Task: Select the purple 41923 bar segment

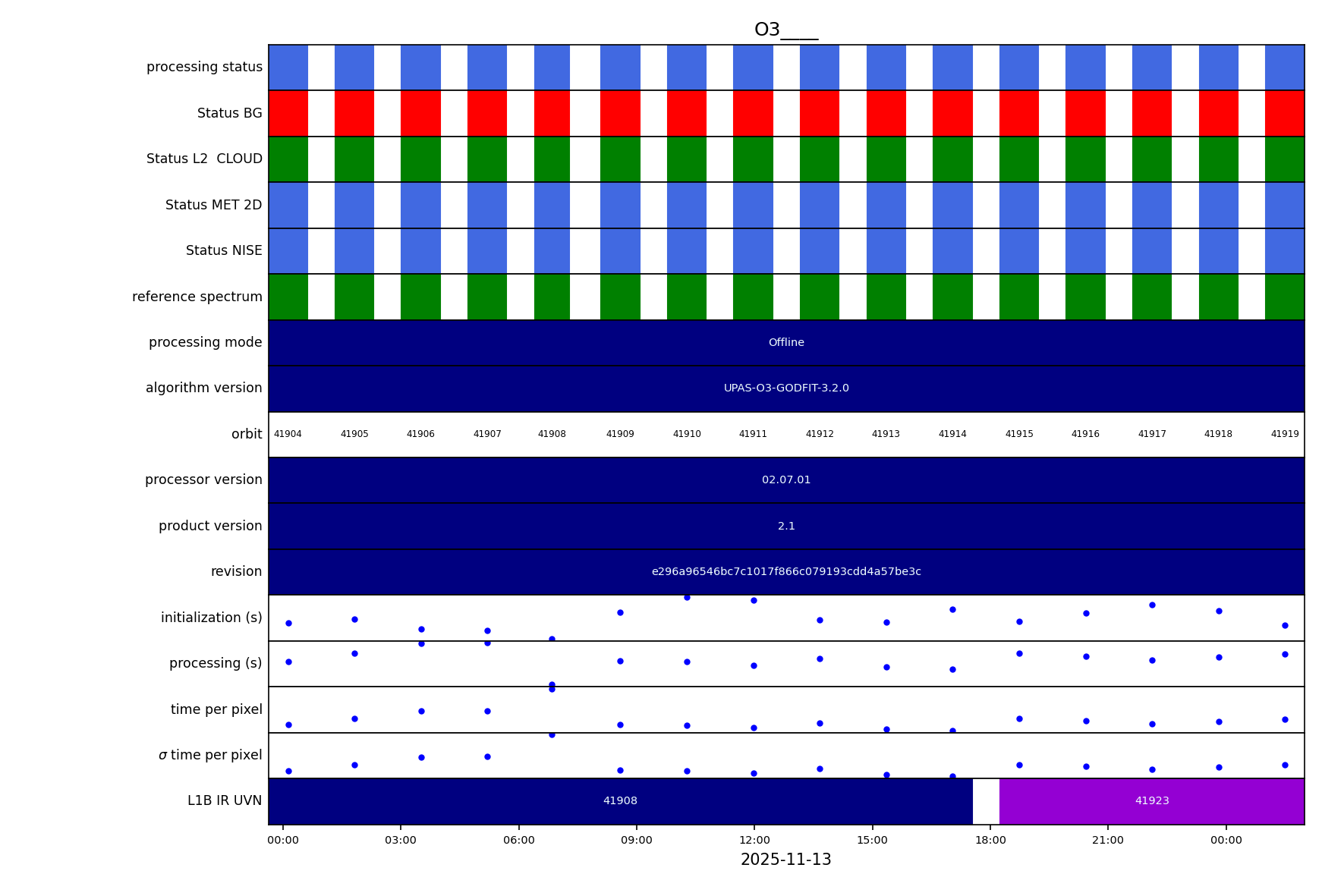Action: pyautogui.click(x=1151, y=801)
